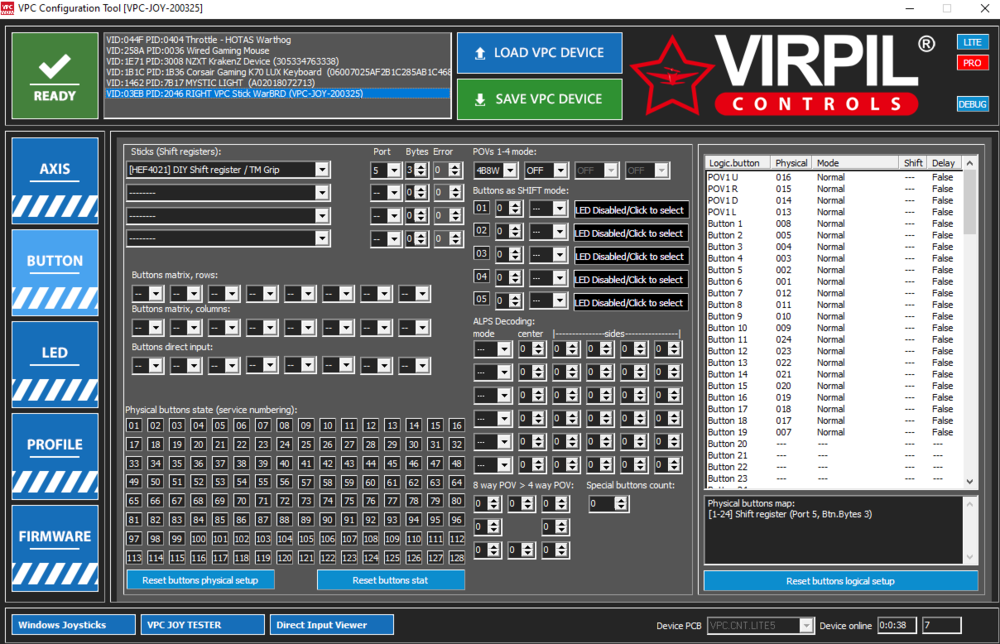
Task: Click top-left 8 way POV stepper
Action: 493,504
